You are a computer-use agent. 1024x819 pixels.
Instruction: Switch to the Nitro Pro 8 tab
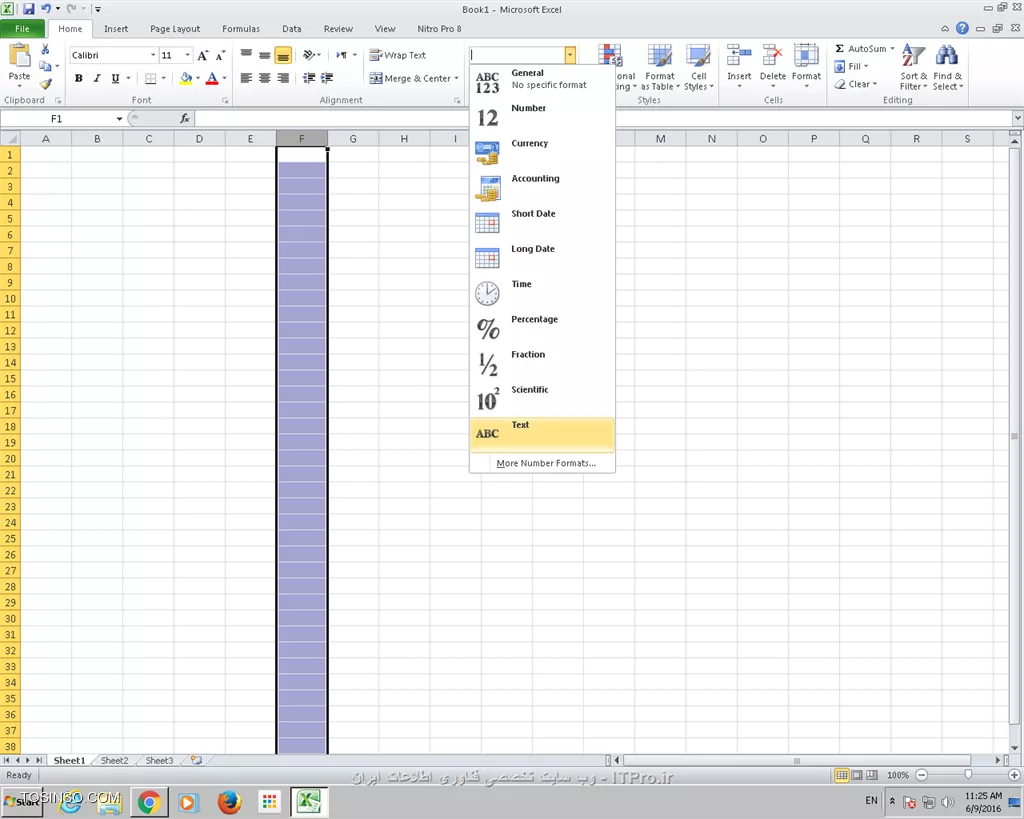coord(439,29)
